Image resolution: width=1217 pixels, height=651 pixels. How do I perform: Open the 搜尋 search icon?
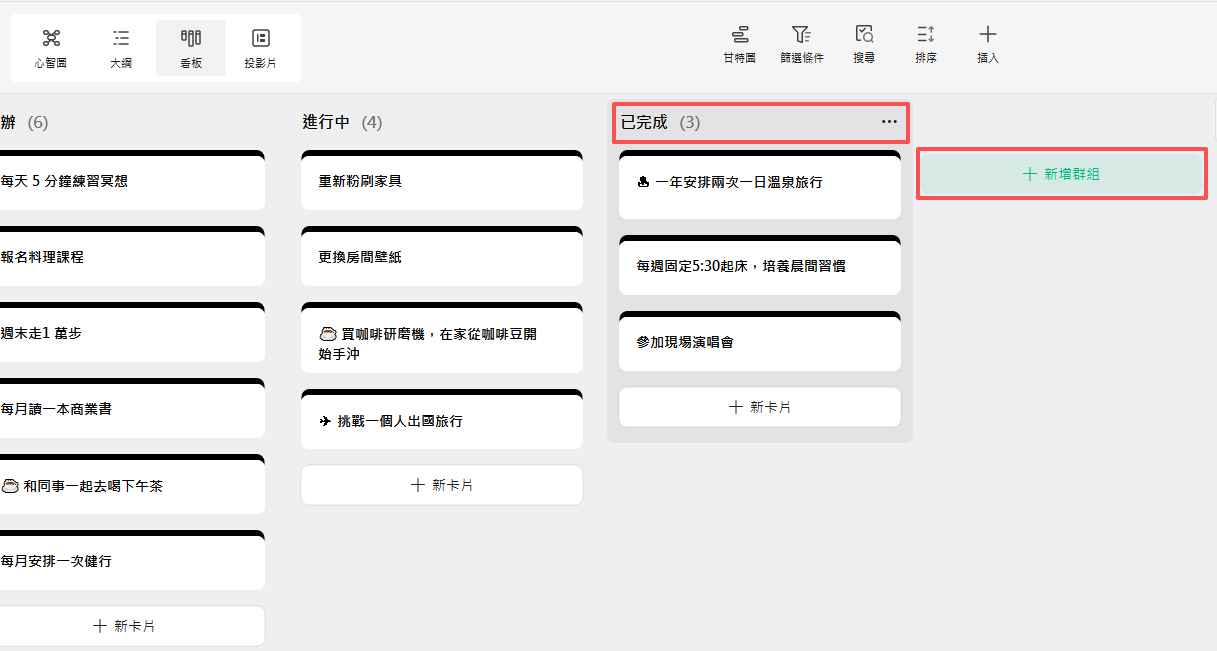point(863,44)
